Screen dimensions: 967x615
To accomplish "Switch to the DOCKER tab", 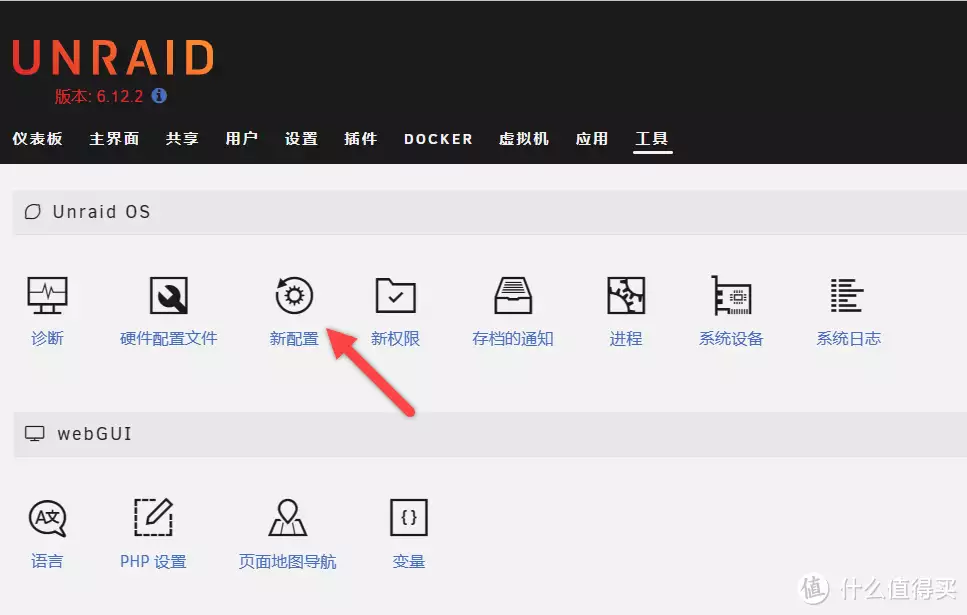I will click(x=438, y=139).
